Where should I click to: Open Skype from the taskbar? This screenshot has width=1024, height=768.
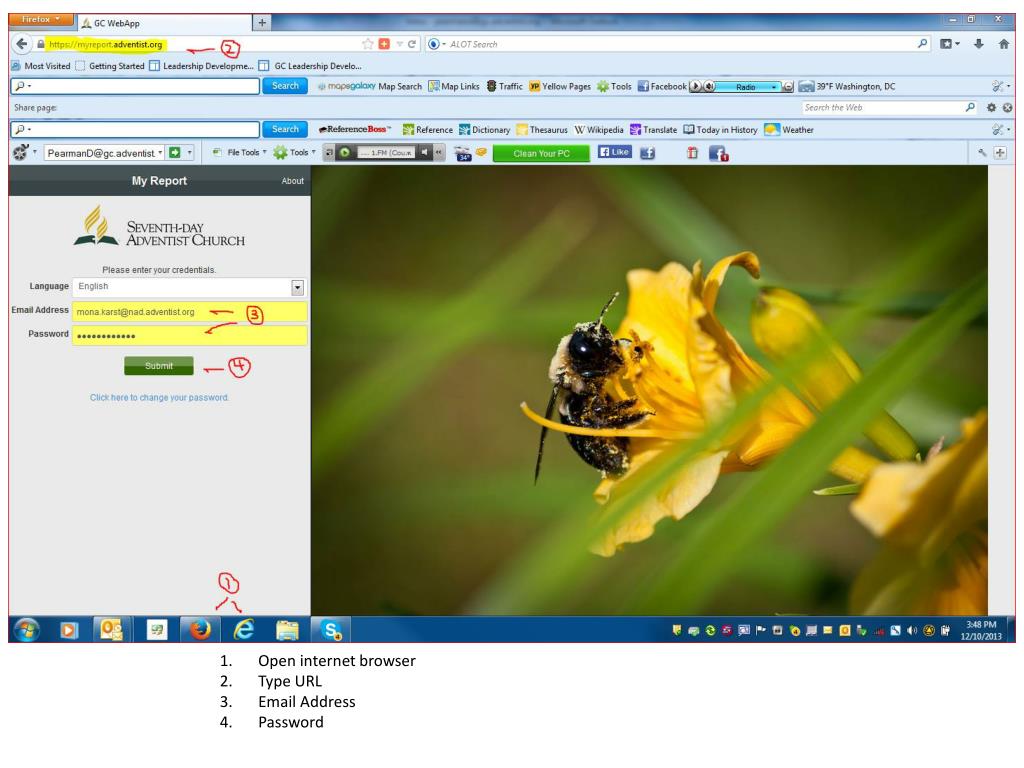click(x=331, y=630)
